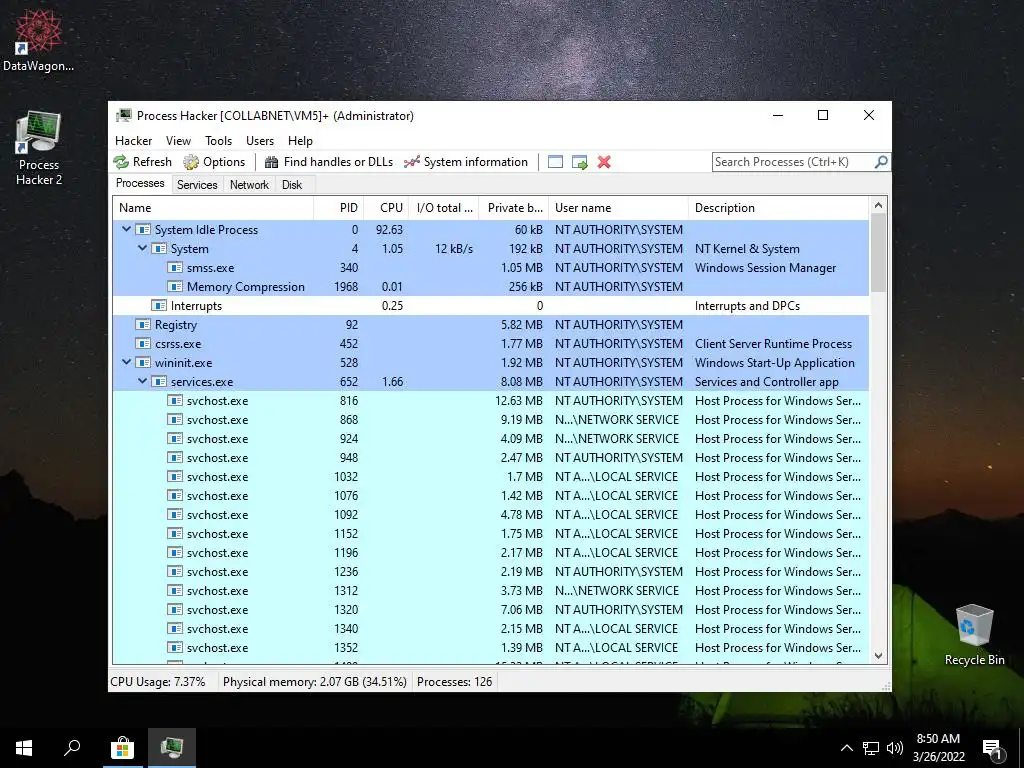Click the 12.63 MB private bytes cell
The height and width of the screenshot is (768, 1024).
(x=519, y=400)
